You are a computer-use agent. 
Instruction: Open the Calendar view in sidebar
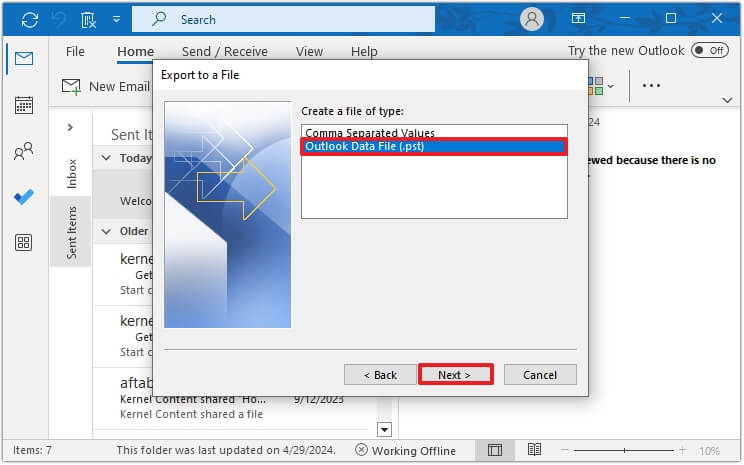(x=24, y=105)
